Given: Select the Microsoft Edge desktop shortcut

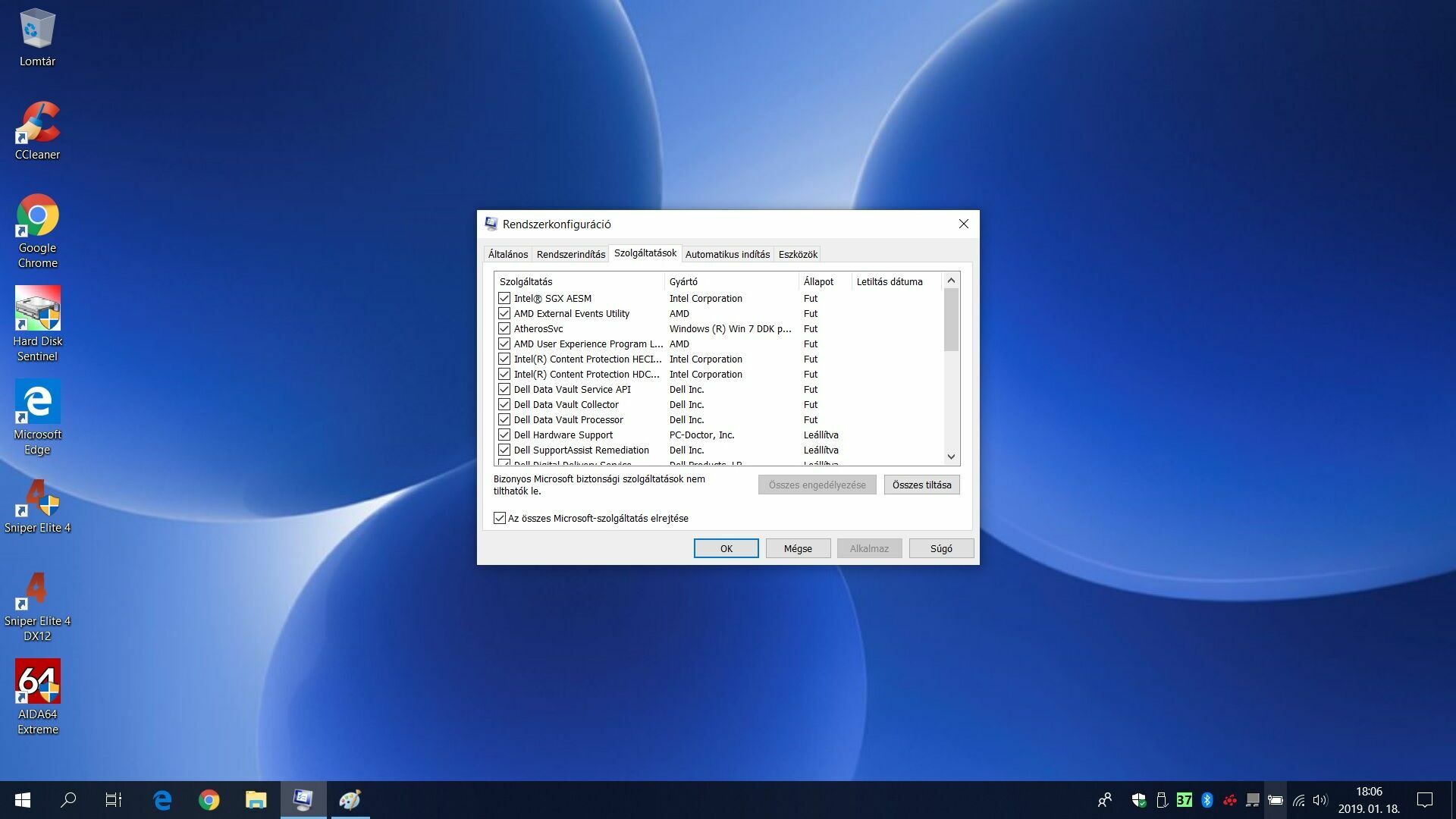Looking at the screenshot, I should (x=37, y=418).
